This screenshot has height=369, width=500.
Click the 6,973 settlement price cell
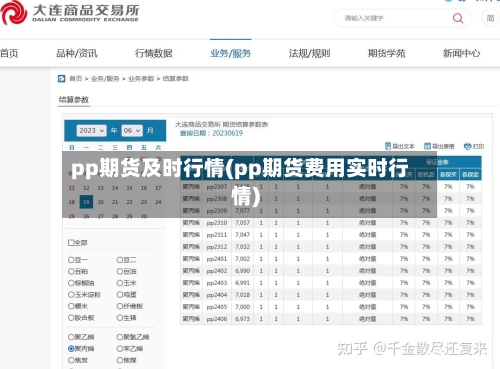pyautogui.click(x=242, y=319)
